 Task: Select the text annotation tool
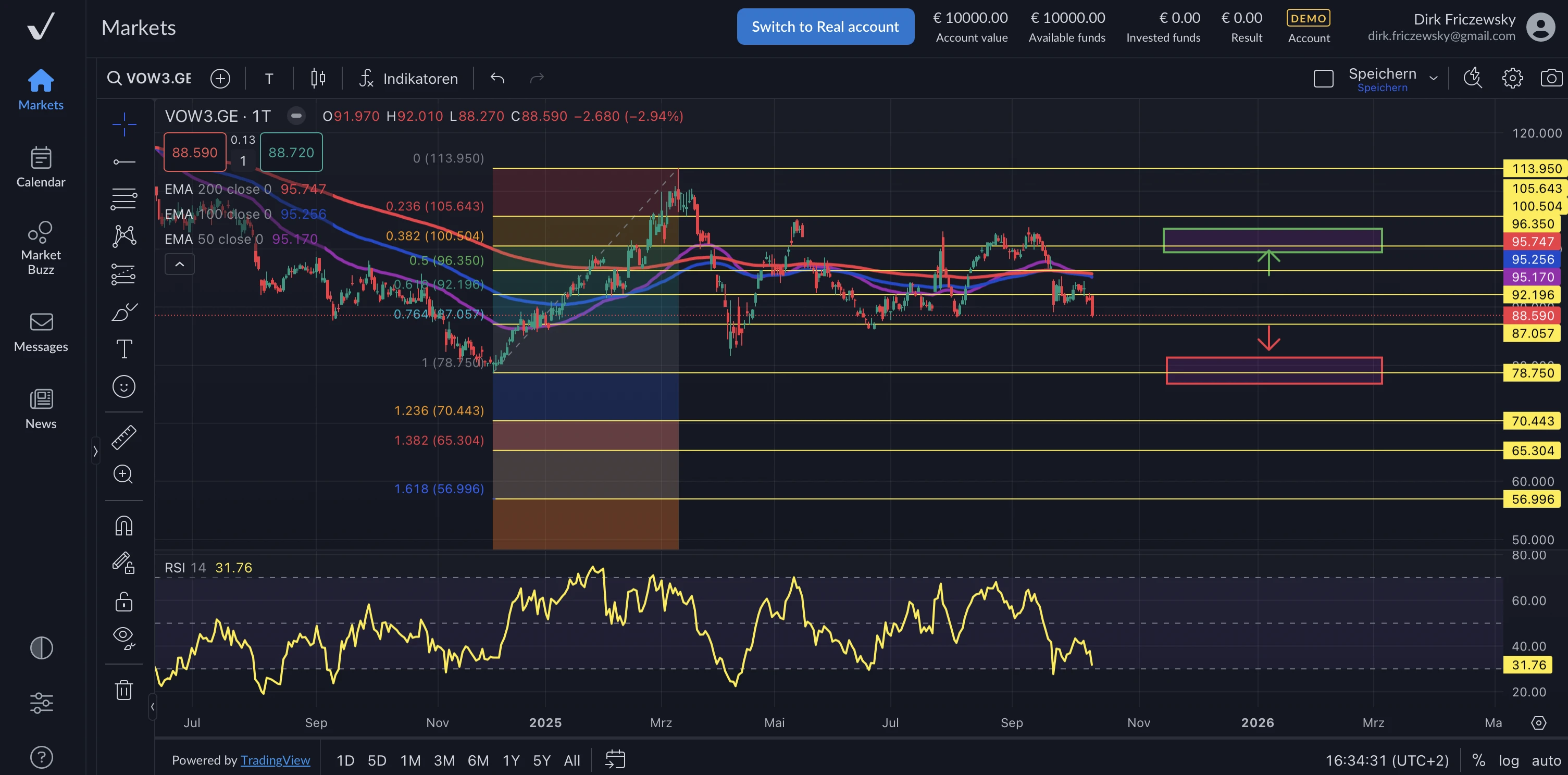click(123, 349)
